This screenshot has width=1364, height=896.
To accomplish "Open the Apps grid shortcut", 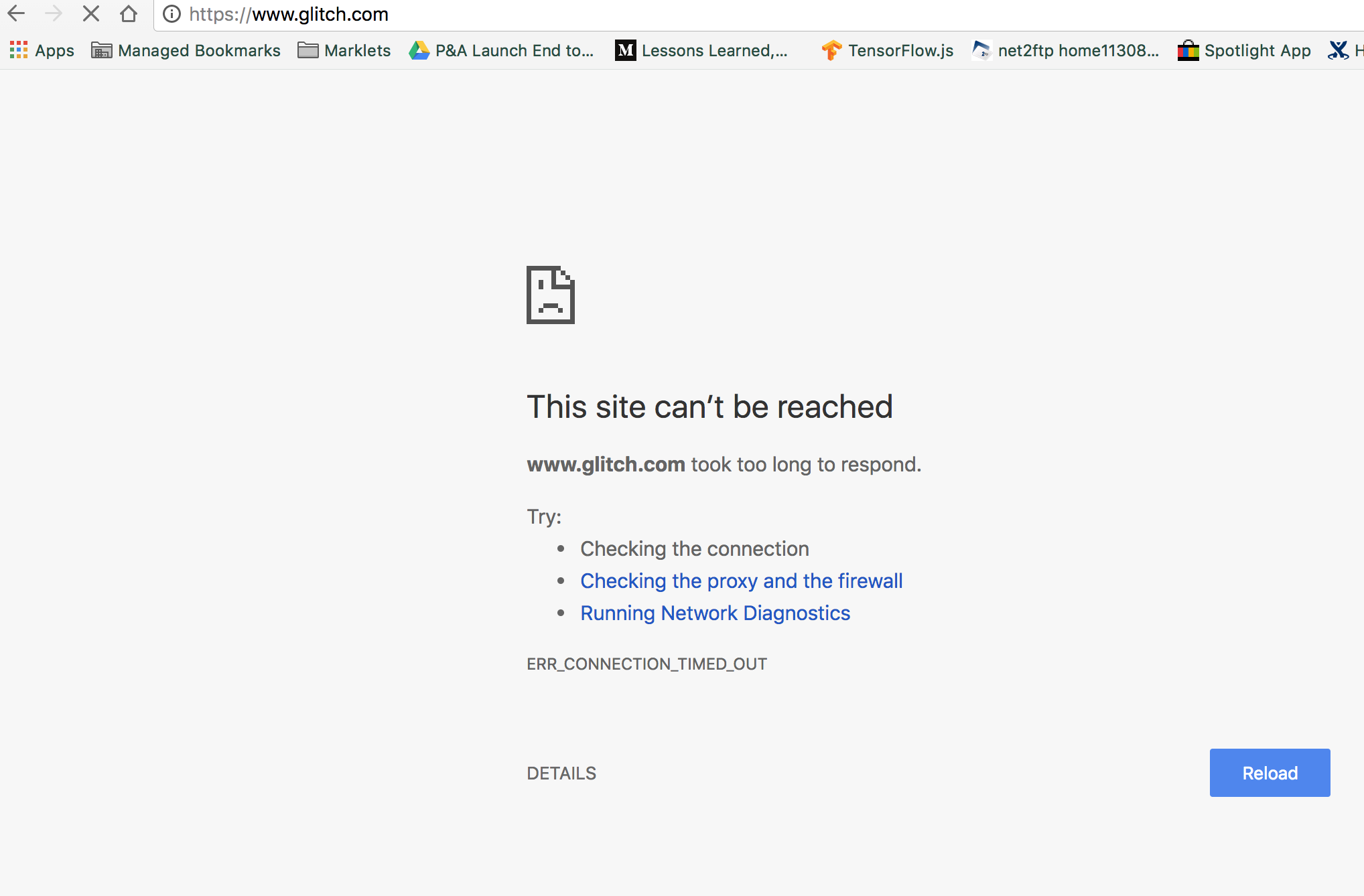I will click(x=42, y=50).
